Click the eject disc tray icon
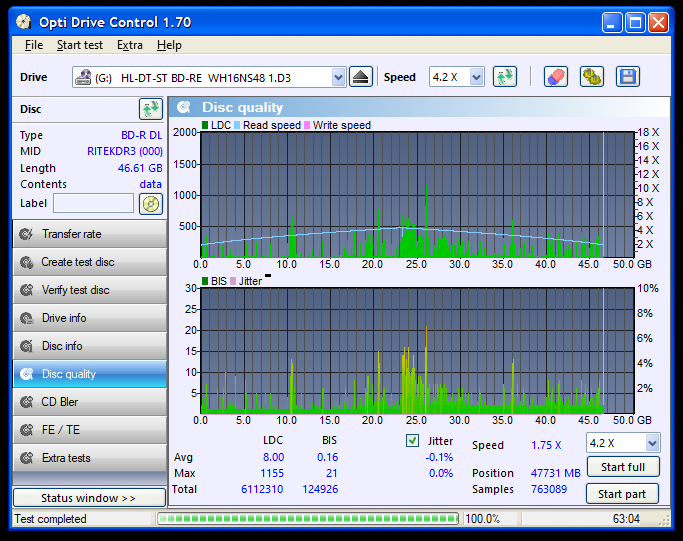 (x=361, y=77)
